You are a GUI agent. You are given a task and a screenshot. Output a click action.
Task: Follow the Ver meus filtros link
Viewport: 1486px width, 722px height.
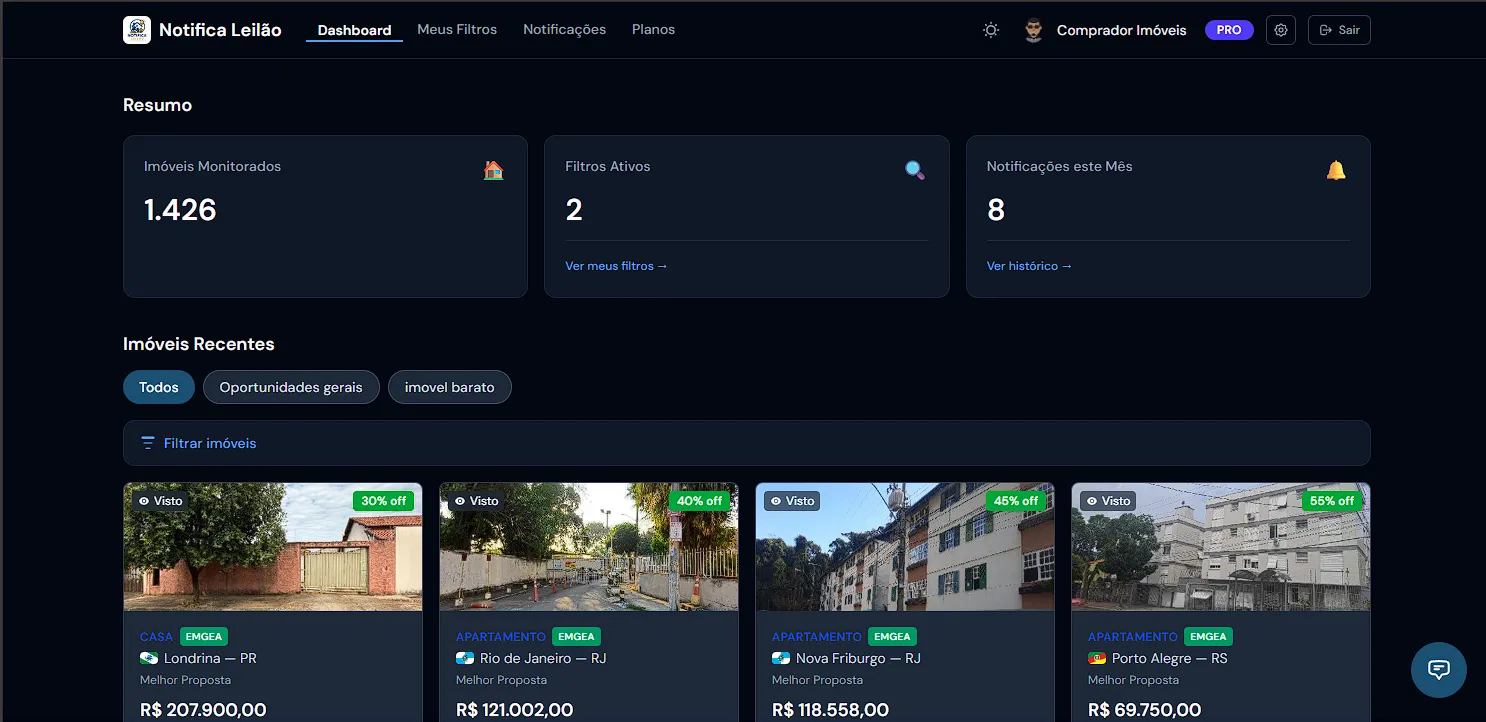[x=616, y=266]
